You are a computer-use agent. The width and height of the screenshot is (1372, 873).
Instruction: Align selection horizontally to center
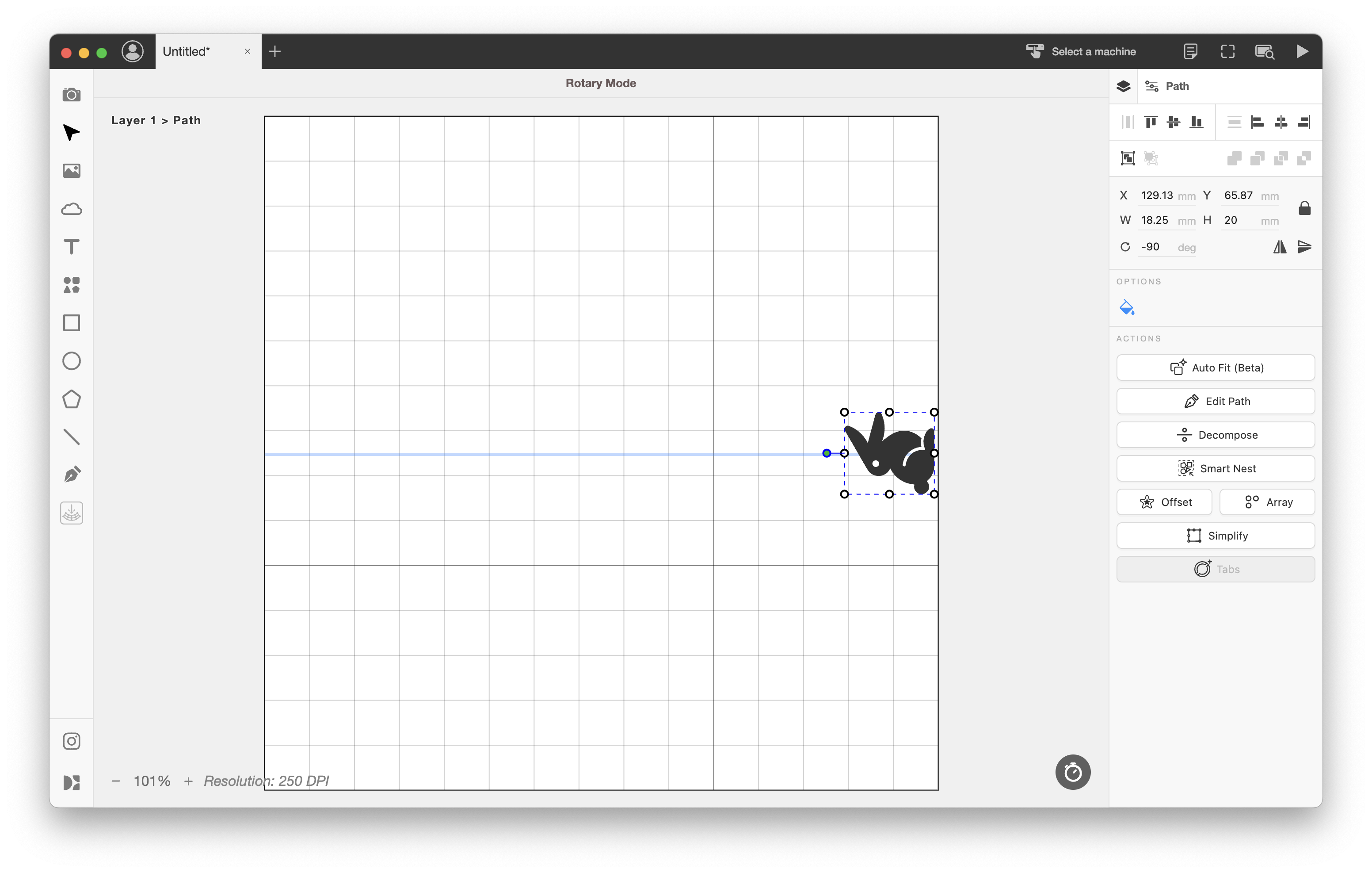click(1280, 122)
